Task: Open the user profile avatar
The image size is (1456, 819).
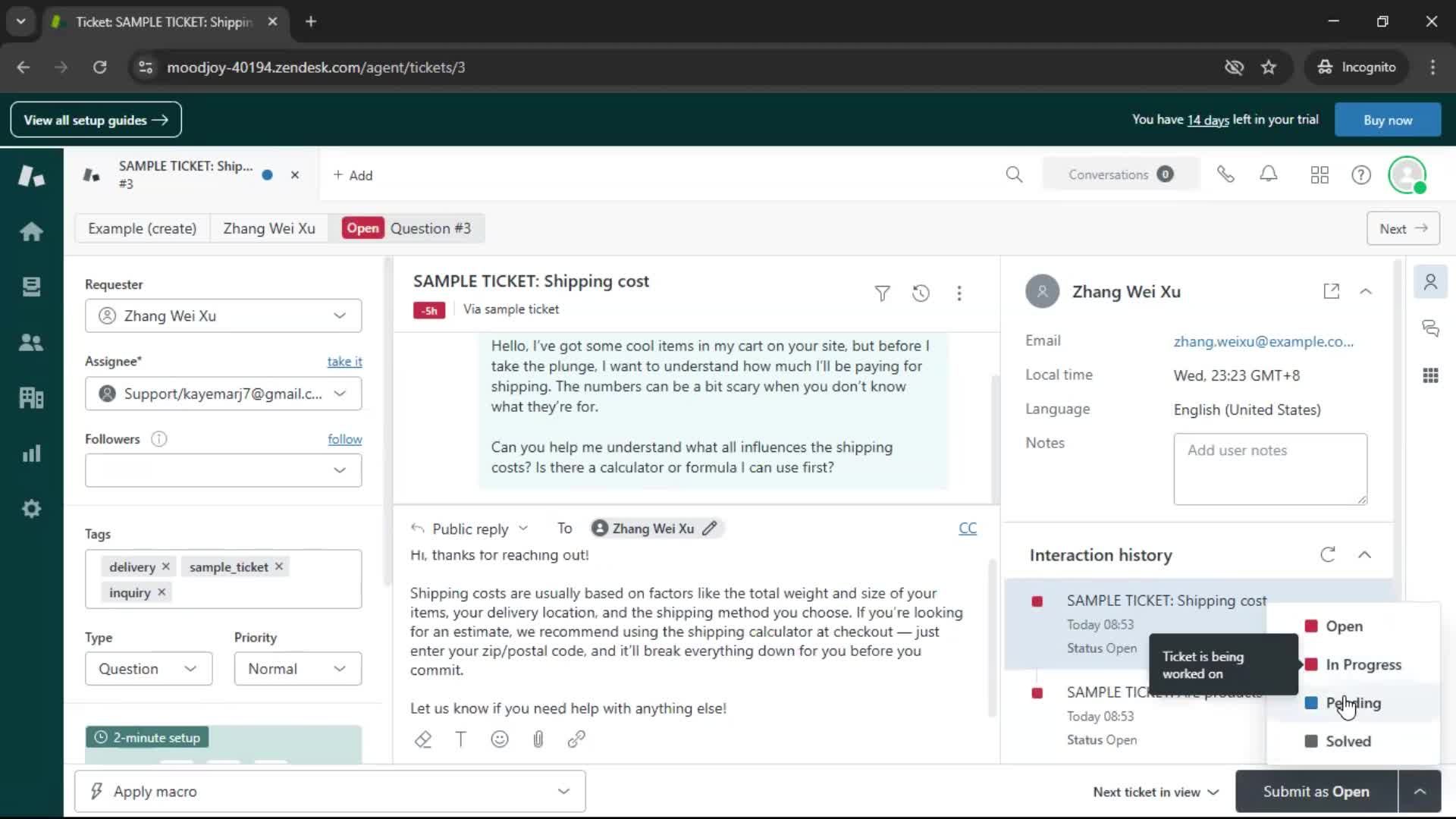Action: 1407,175
